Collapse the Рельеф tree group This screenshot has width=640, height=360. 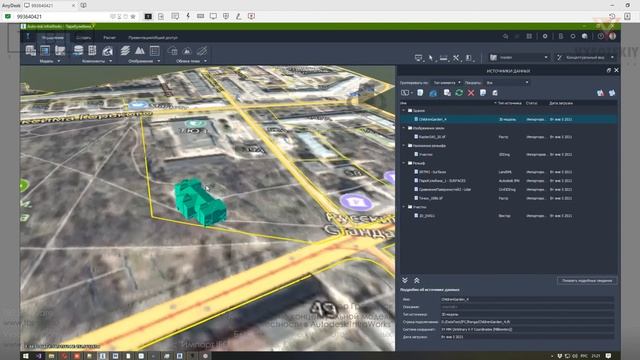pos(404,163)
